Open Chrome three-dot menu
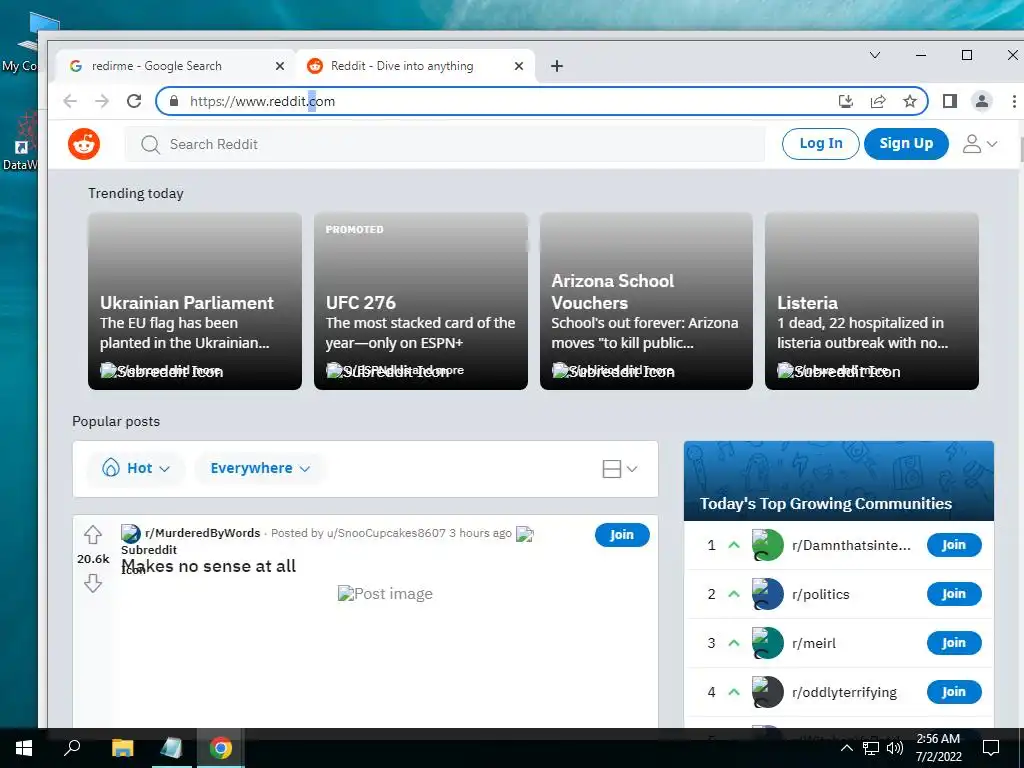The image size is (1024, 768). tap(1014, 101)
